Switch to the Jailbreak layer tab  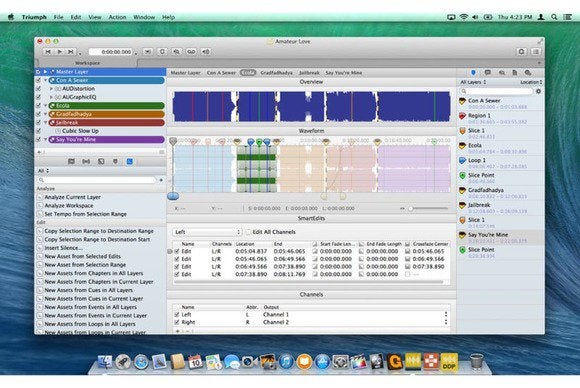(309, 73)
